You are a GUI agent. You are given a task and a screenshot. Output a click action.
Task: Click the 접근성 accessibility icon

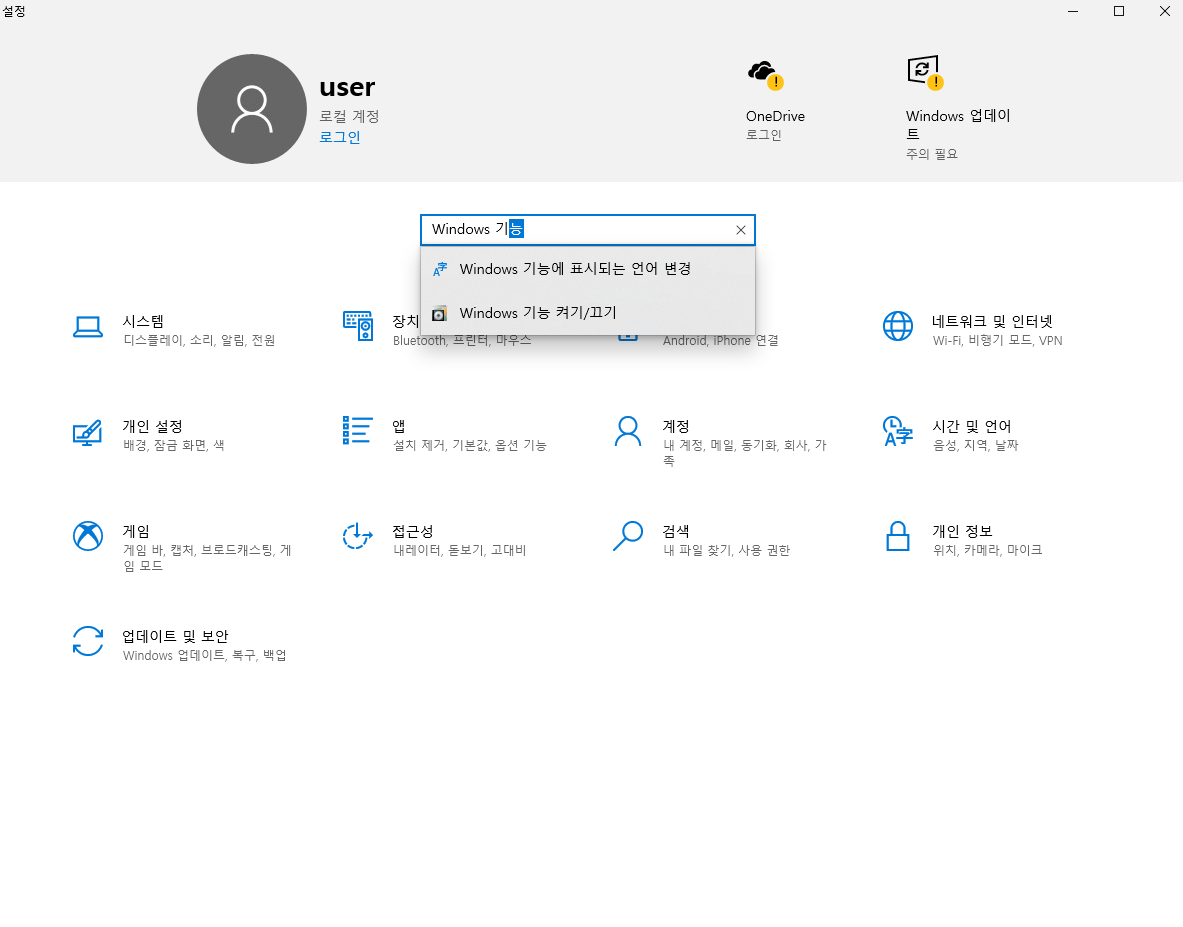coord(358,536)
